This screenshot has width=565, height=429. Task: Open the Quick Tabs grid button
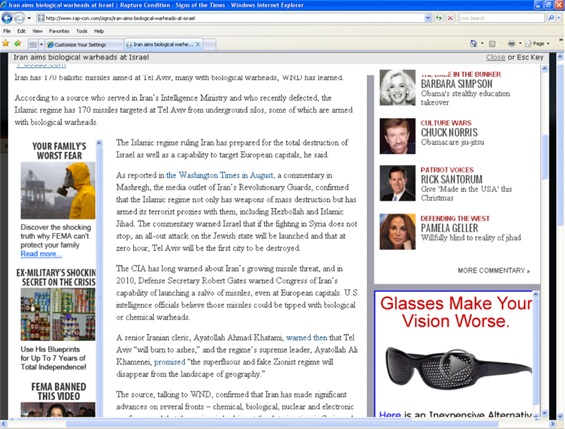coord(33,44)
